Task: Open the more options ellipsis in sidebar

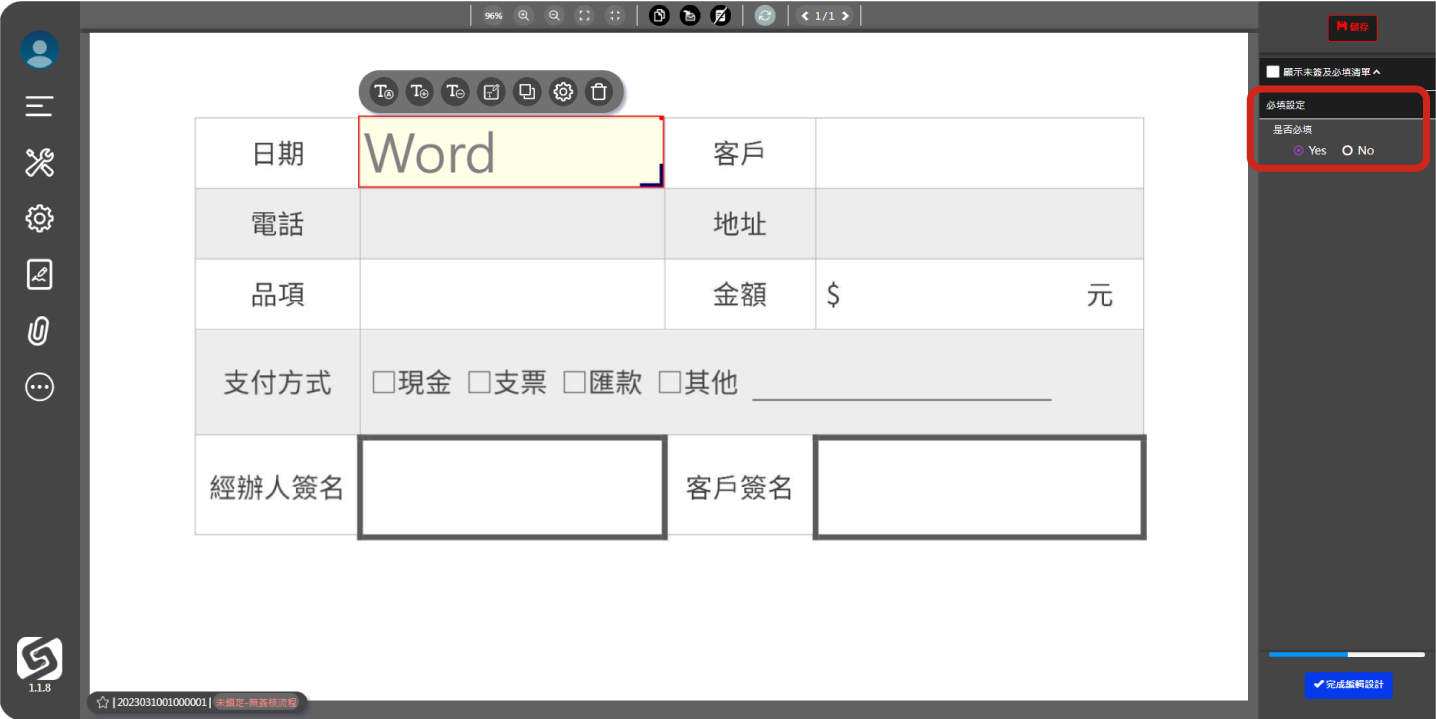Action: [39, 387]
